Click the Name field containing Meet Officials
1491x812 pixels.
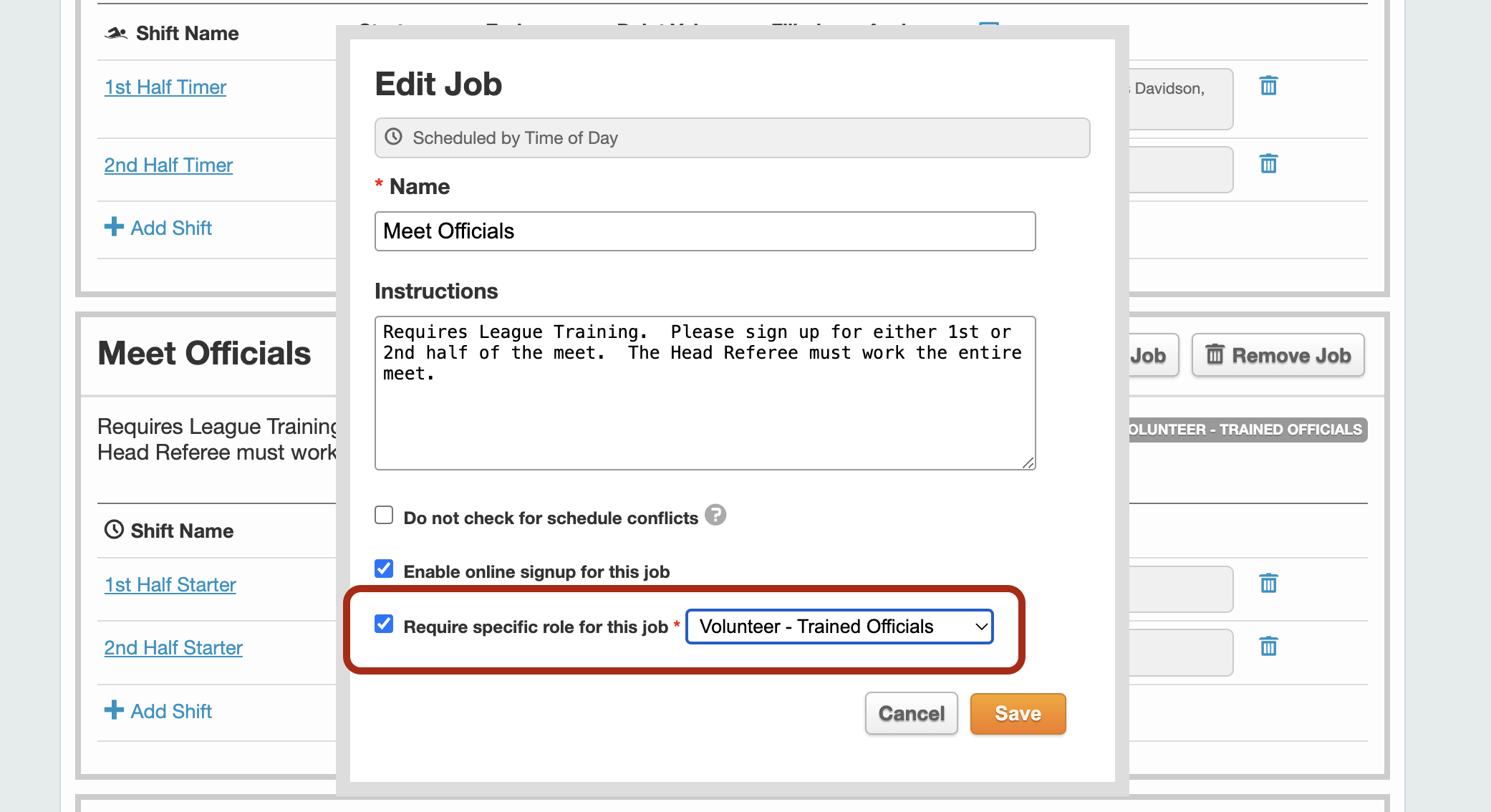[x=705, y=231]
